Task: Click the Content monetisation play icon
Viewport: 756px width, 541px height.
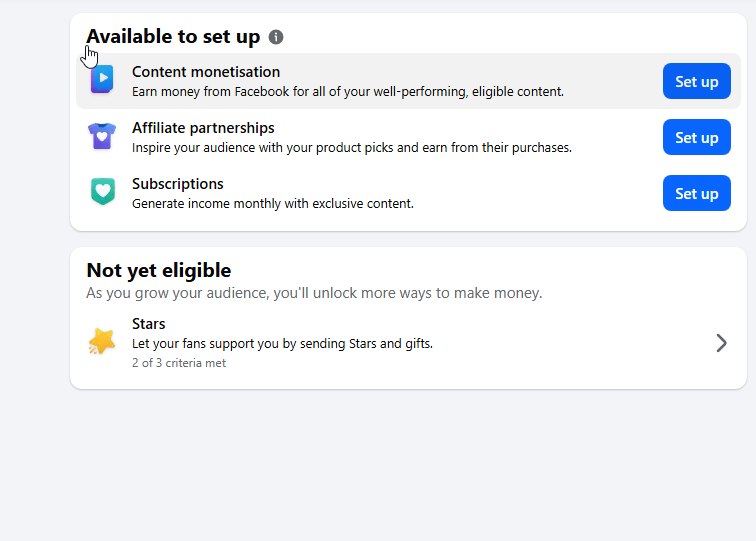Action: click(x=102, y=79)
